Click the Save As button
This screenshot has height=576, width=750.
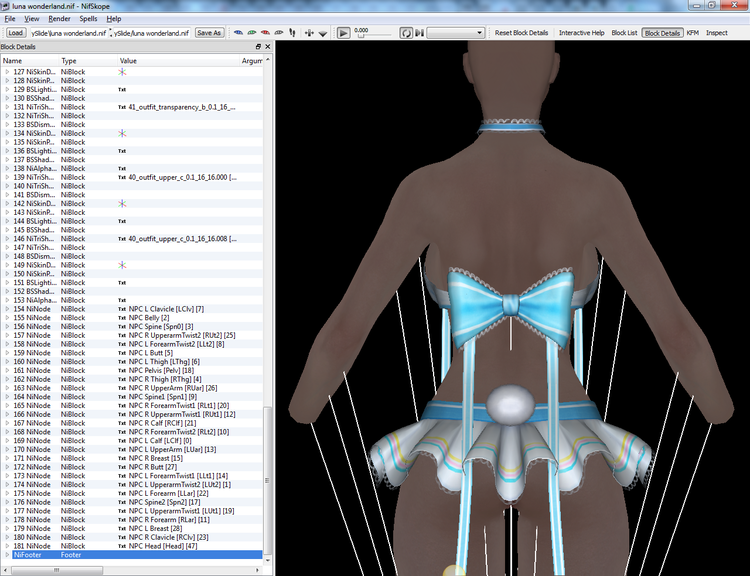click(209, 33)
